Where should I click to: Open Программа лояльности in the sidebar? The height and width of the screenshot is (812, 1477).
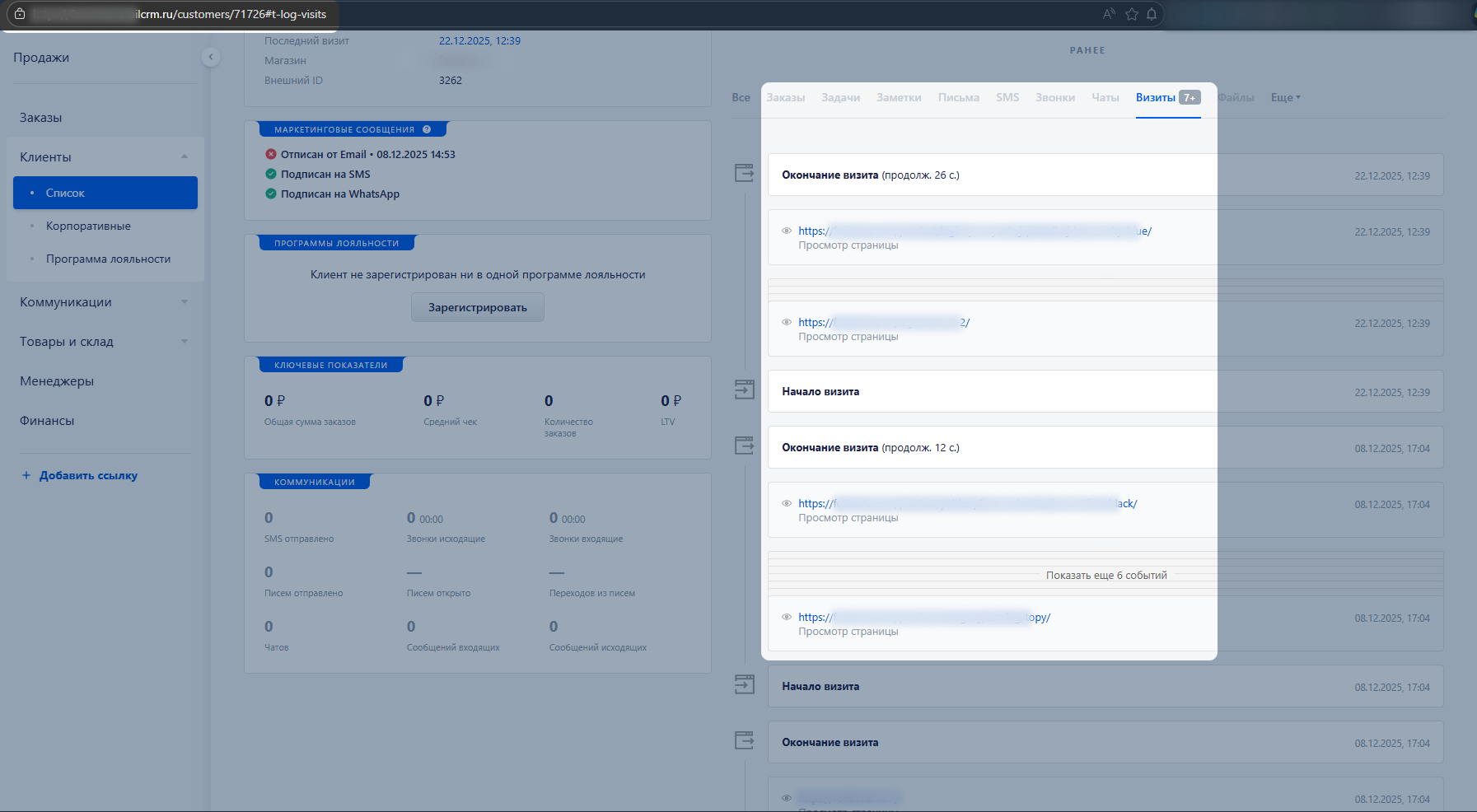108,259
